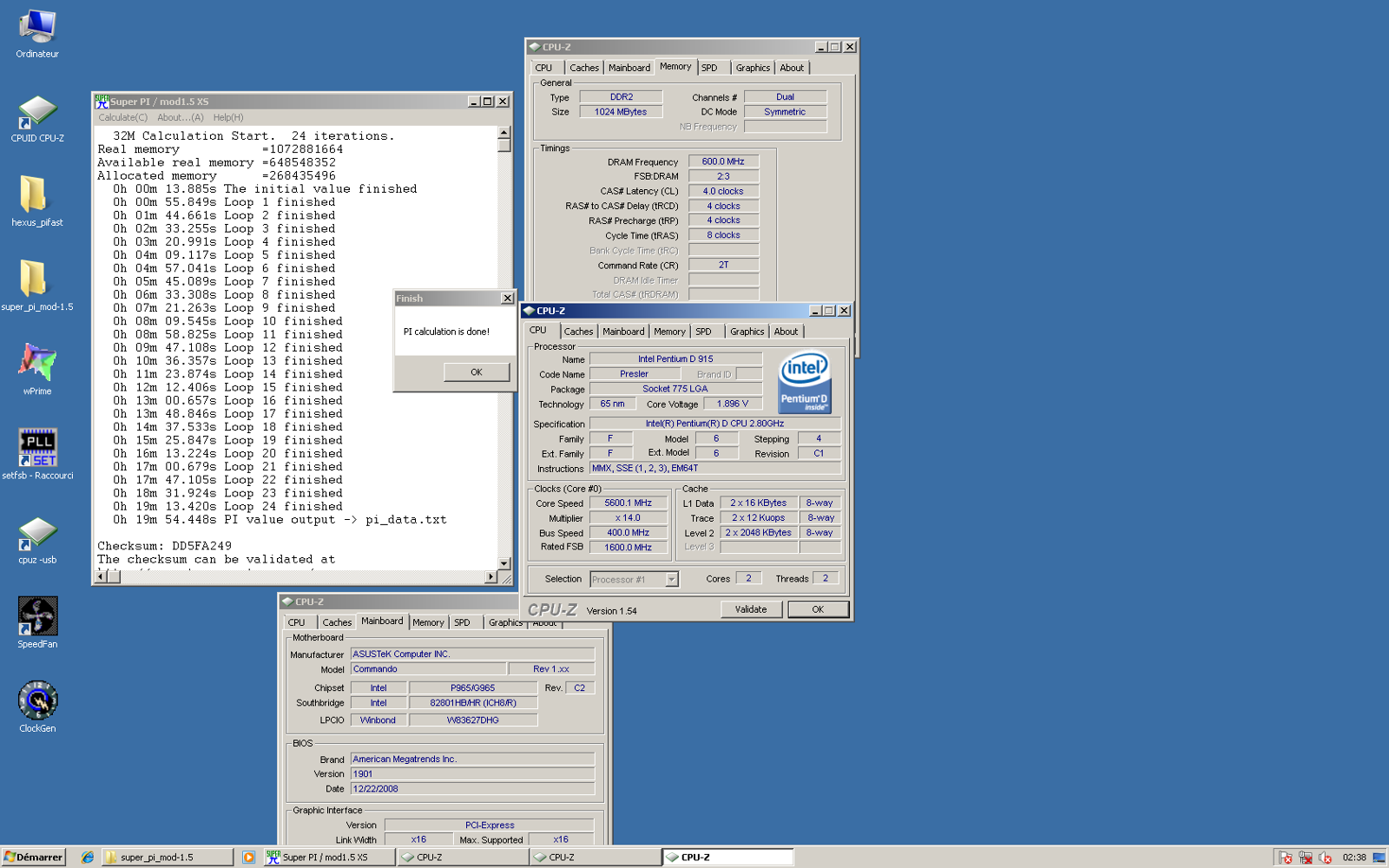Switch to Super PI / mod1.5 XS taskbar item

click(x=329, y=857)
